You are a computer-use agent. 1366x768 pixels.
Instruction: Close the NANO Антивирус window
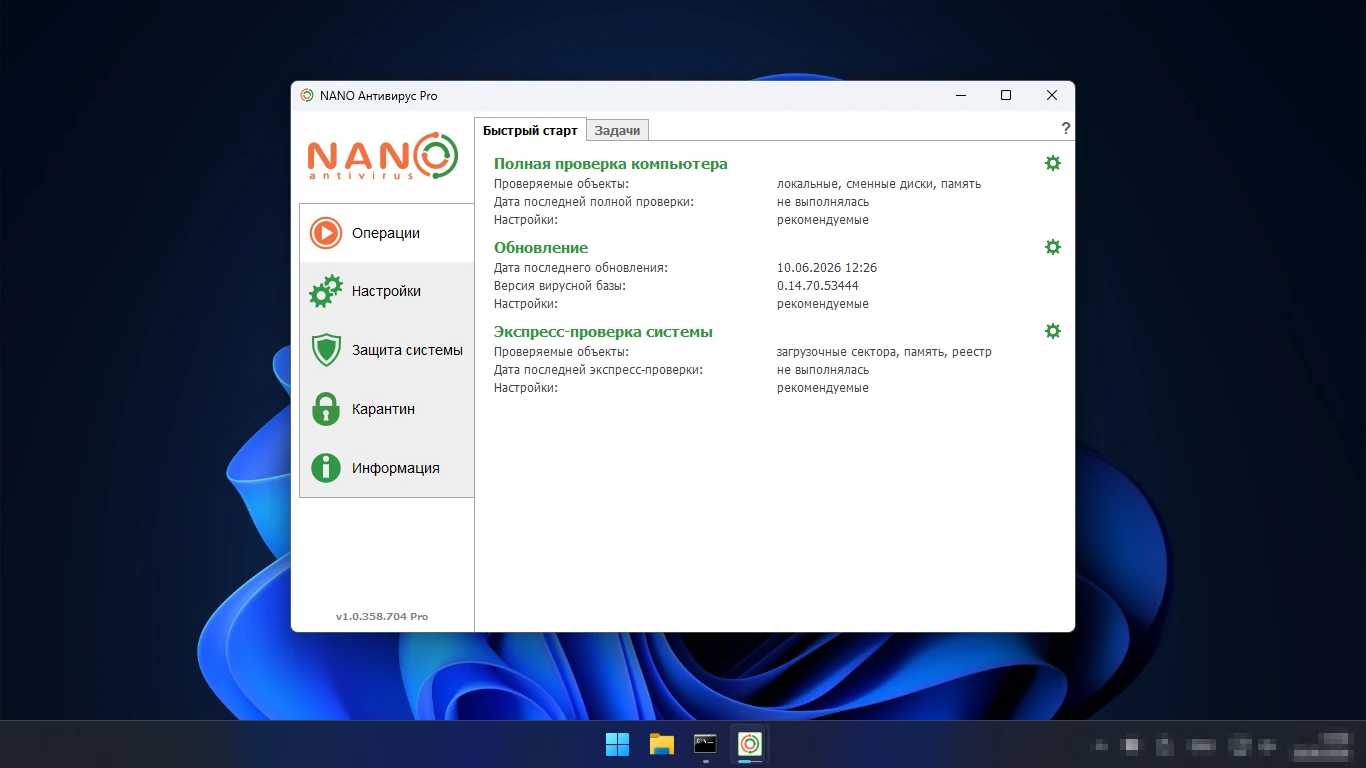pos(1052,96)
